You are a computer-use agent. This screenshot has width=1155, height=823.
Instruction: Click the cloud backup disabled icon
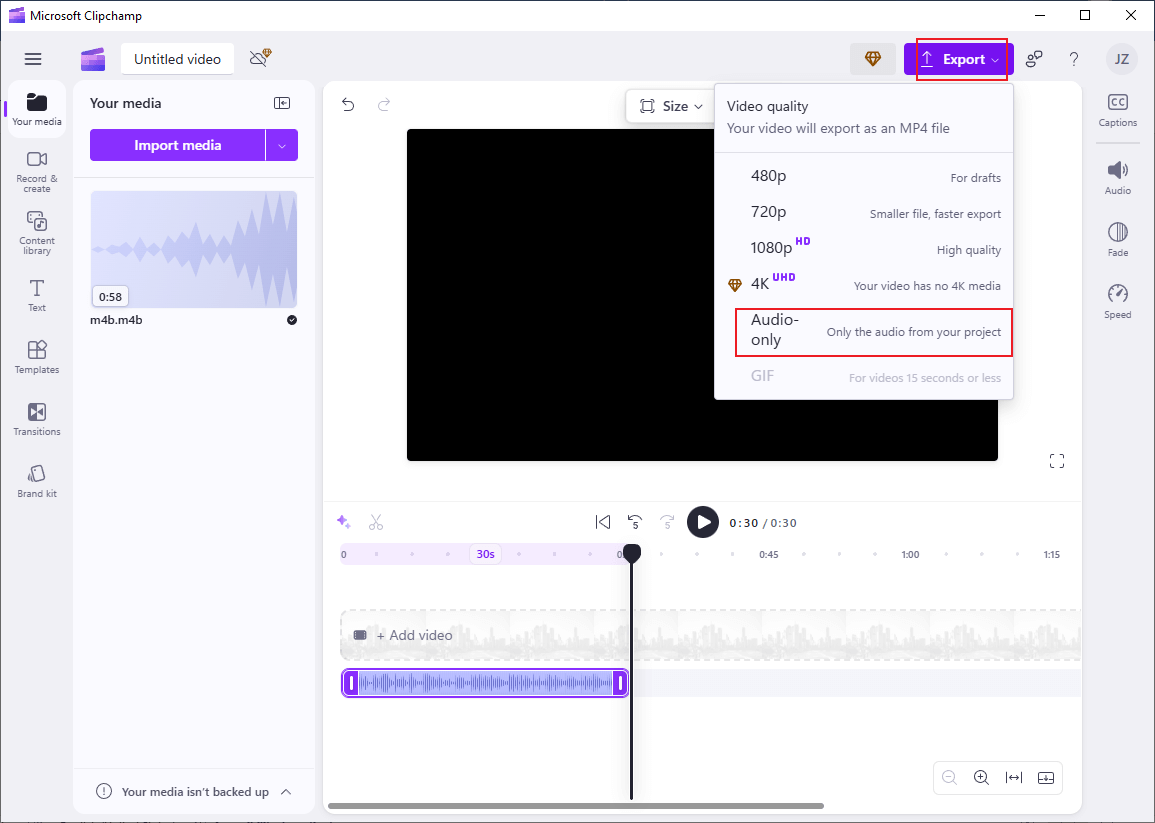pos(260,58)
